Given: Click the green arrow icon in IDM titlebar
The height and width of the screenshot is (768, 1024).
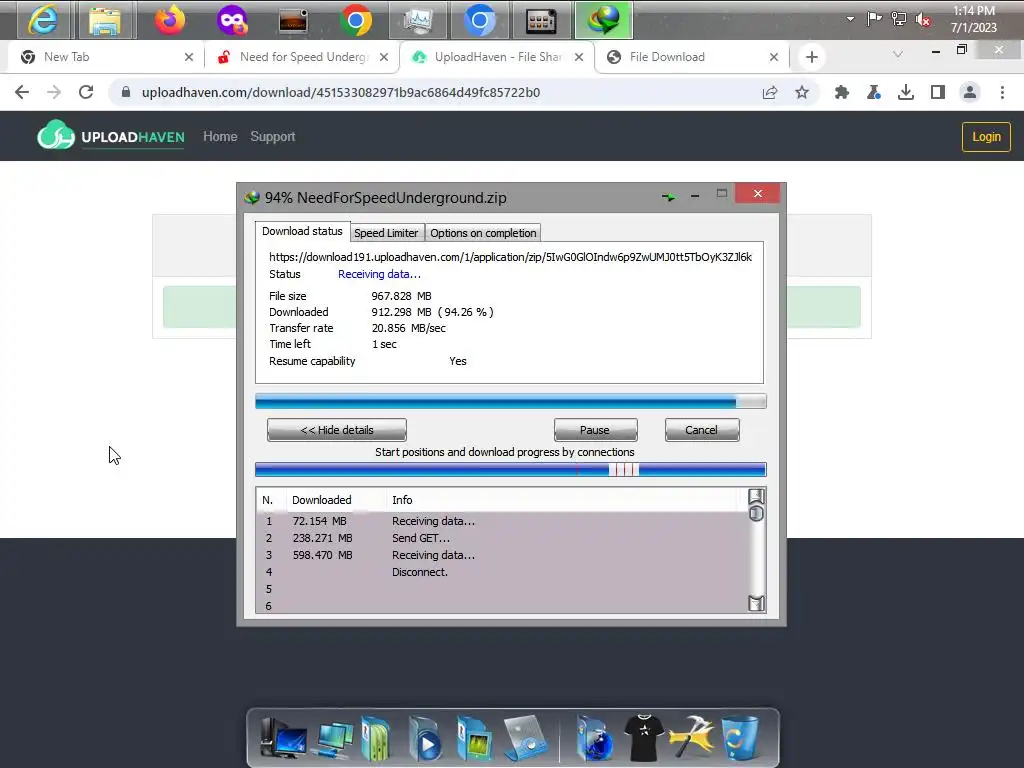Looking at the screenshot, I should click(668, 196).
